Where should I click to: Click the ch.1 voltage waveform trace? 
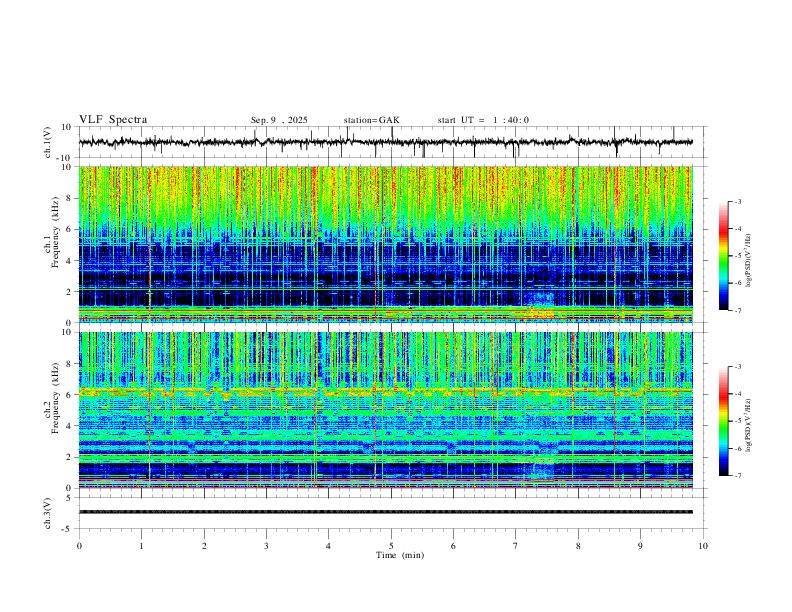click(x=386, y=142)
